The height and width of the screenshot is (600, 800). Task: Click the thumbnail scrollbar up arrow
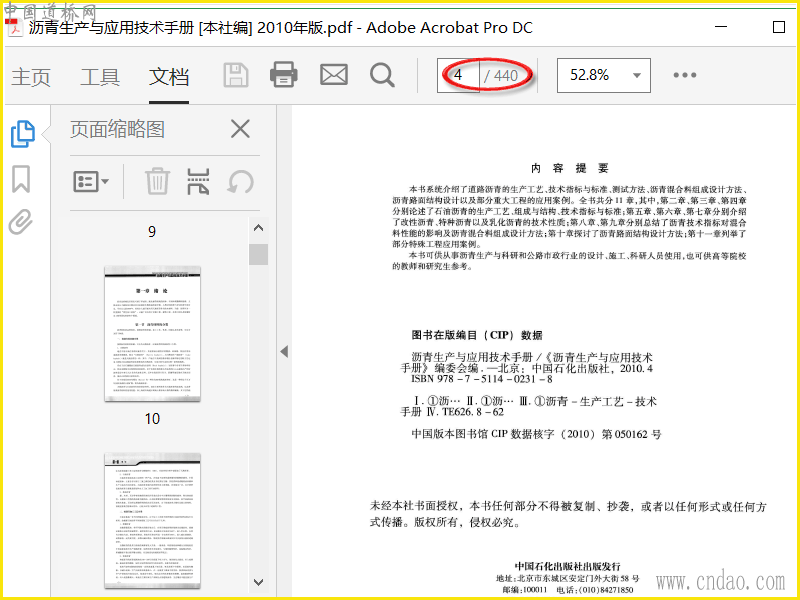pos(259,228)
